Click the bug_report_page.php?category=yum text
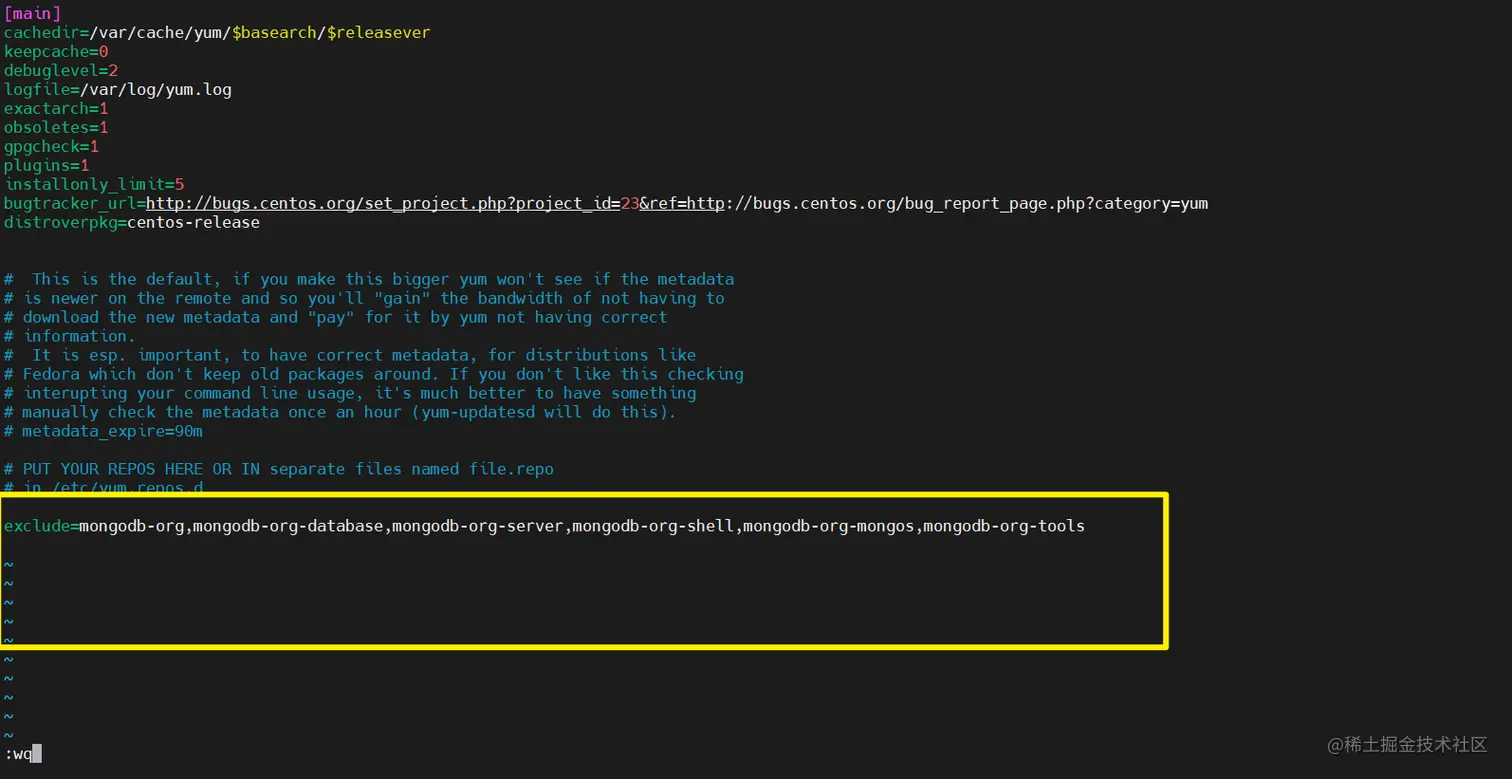 click(1056, 204)
